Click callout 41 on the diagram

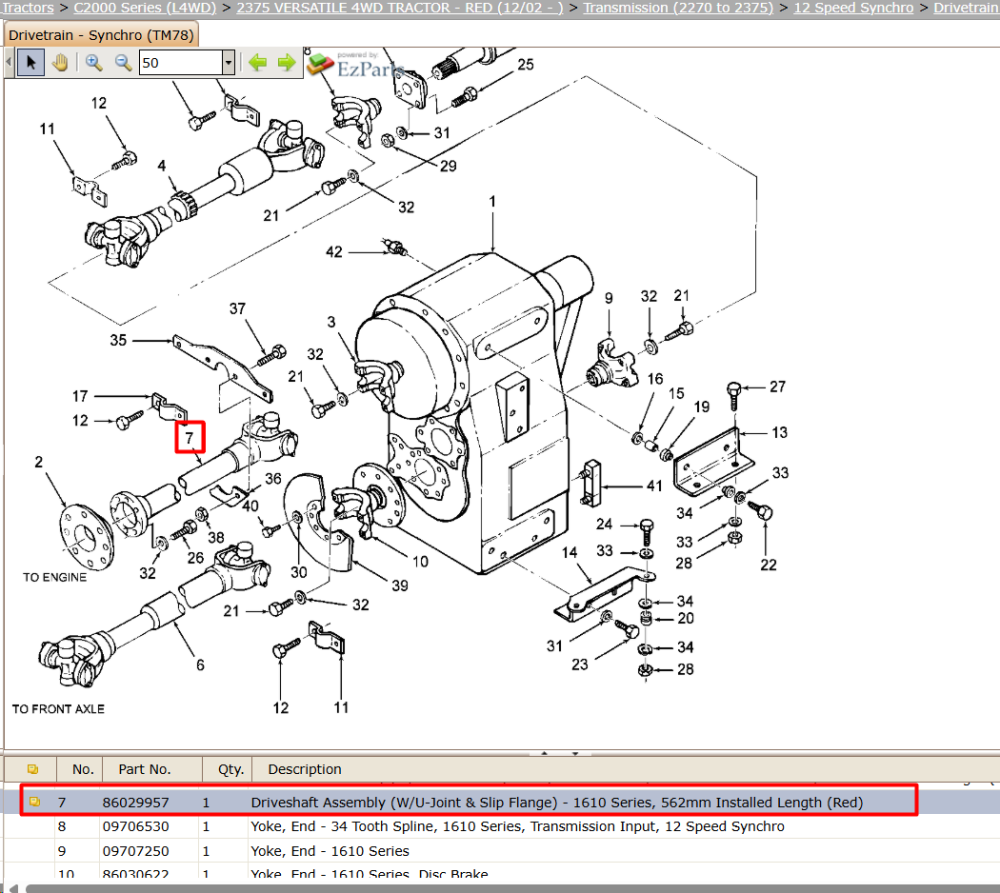click(654, 486)
